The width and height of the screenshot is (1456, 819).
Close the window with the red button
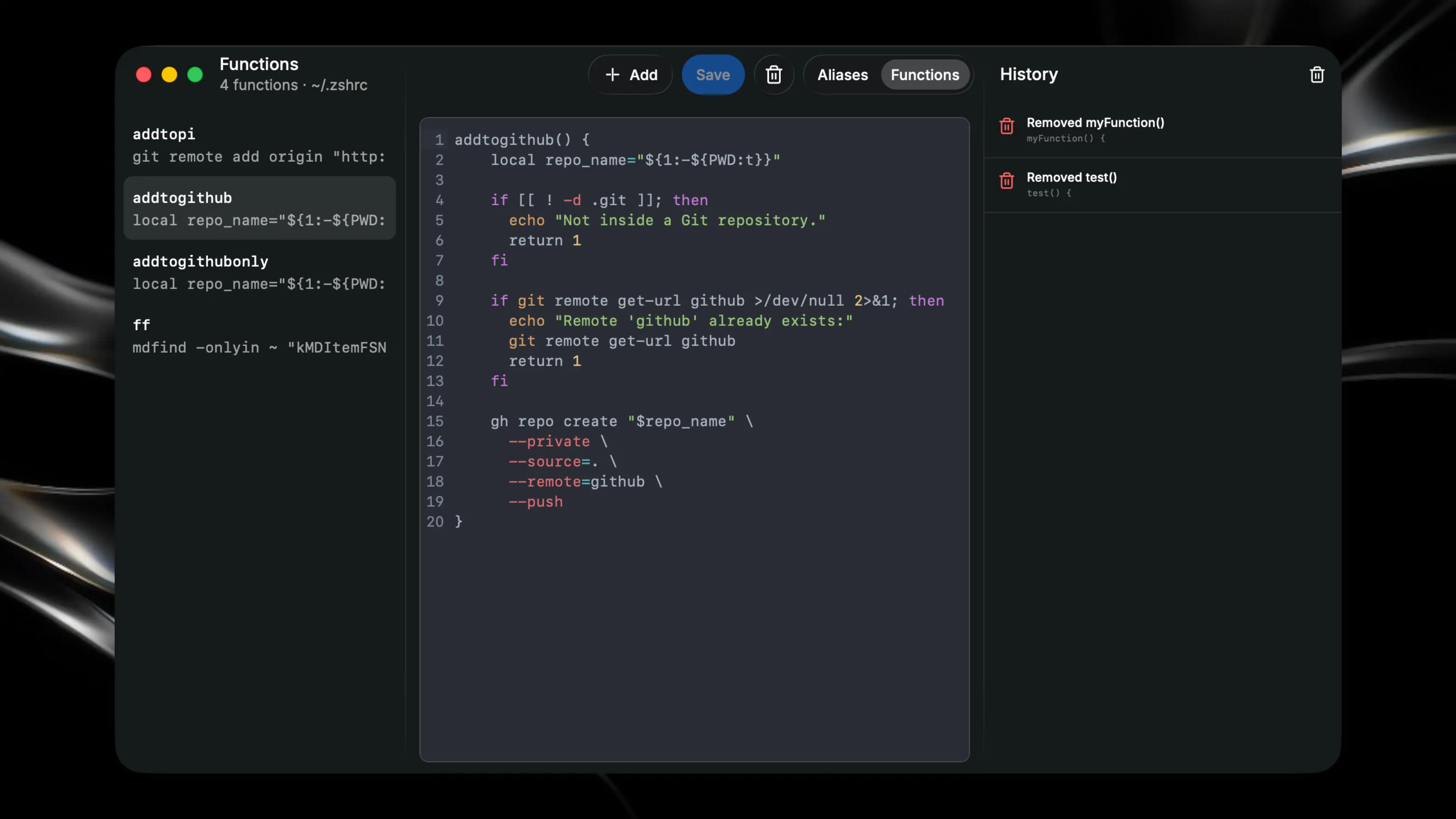tap(144, 75)
